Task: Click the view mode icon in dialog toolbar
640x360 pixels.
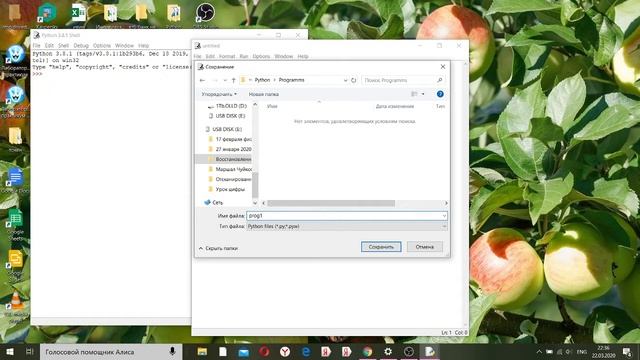Action: [414, 94]
